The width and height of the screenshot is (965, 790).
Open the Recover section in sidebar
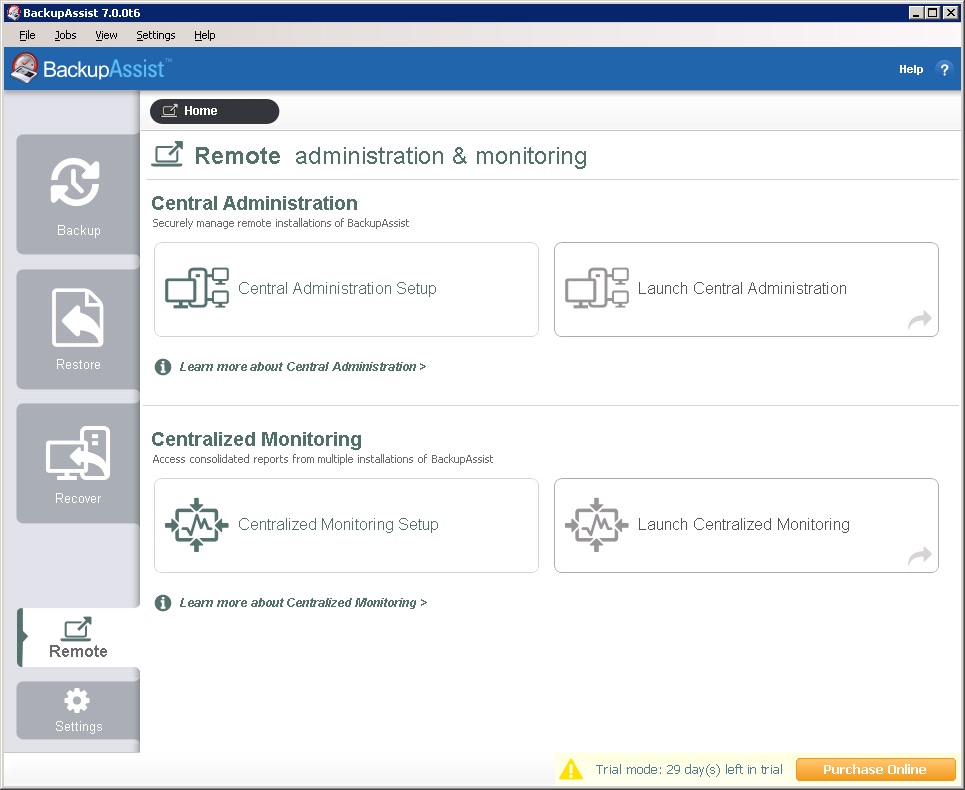[78, 464]
